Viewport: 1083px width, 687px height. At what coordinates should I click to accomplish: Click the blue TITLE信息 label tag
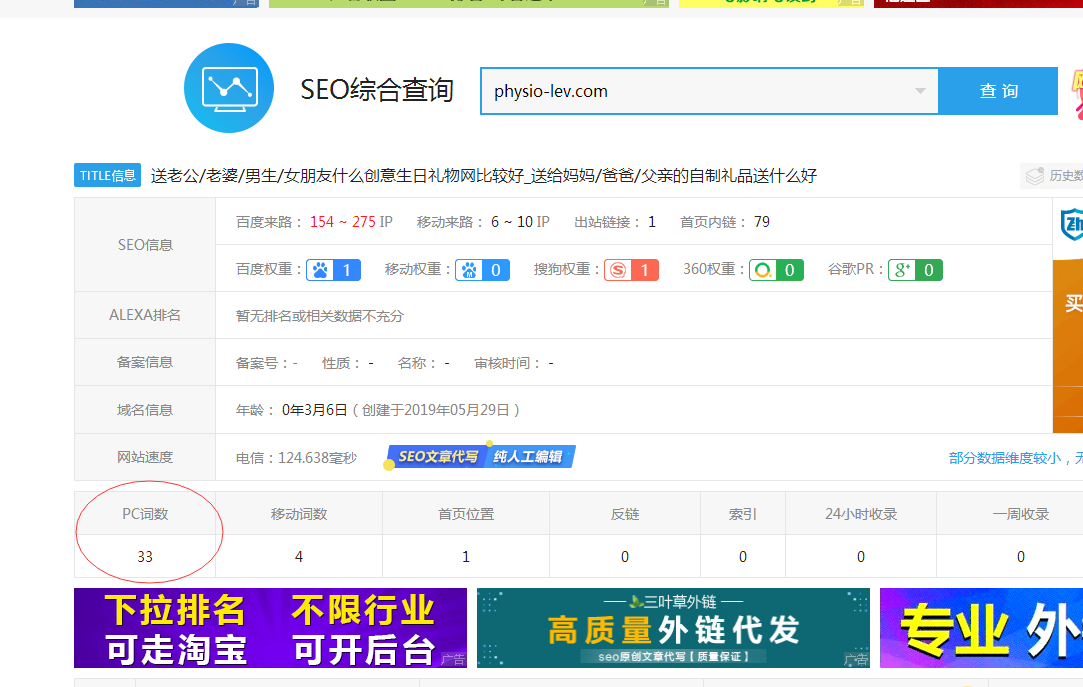coord(107,176)
